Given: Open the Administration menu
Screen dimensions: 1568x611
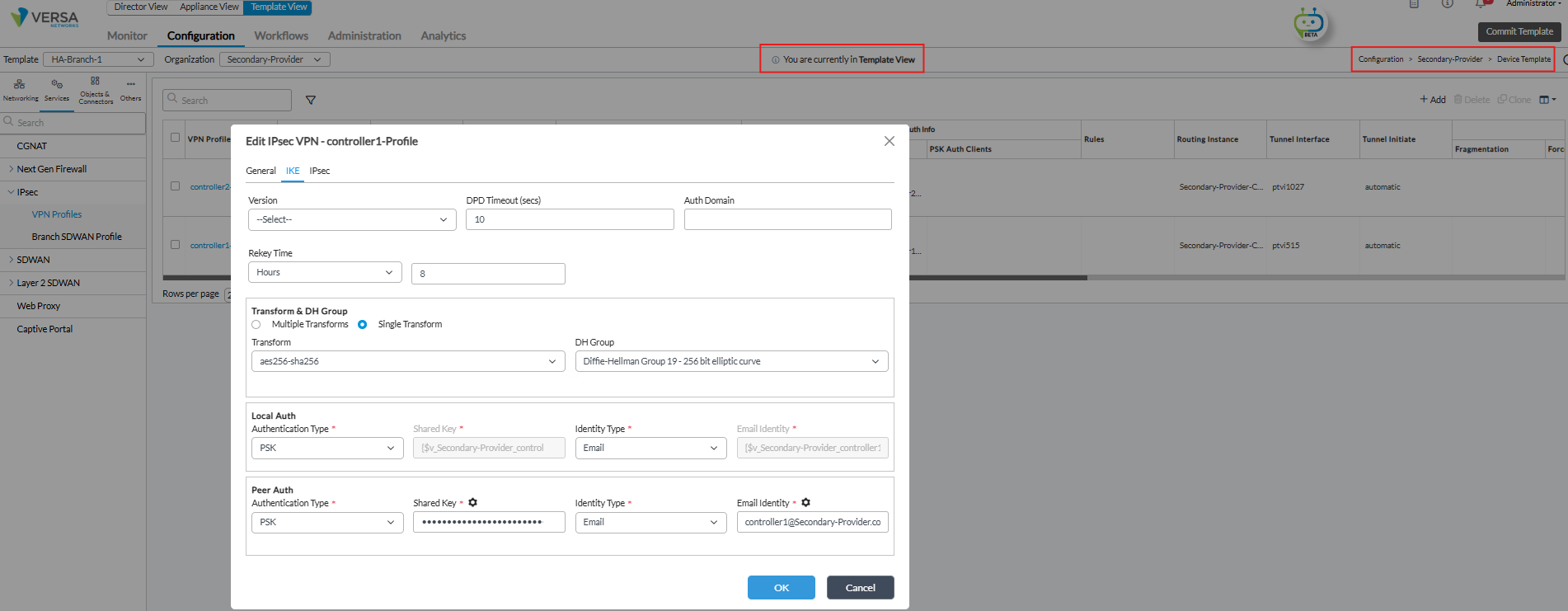Looking at the screenshot, I should coord(364,35).
